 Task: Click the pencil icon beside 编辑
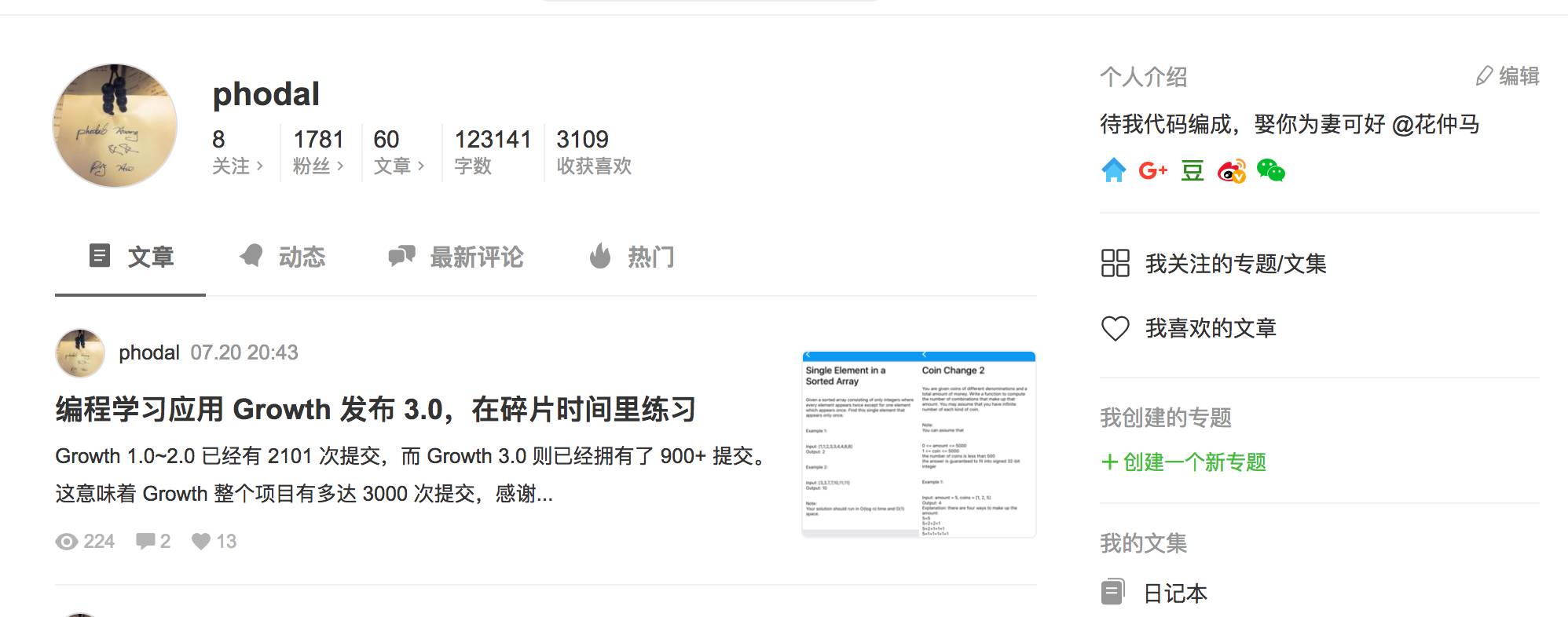click(1484, 76)
